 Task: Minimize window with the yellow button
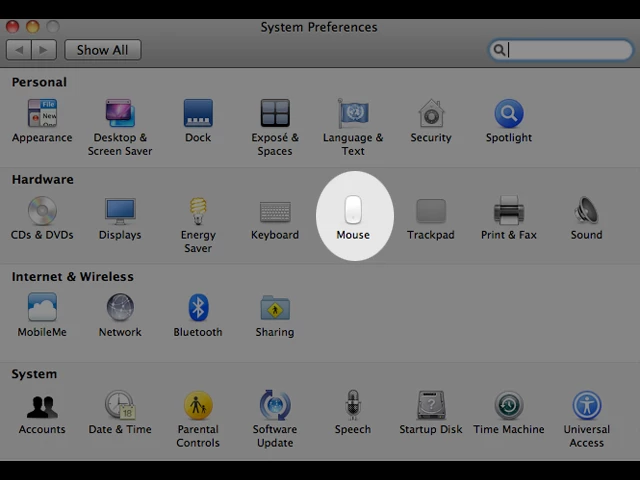pyautogui.click(x=33, y=27)
